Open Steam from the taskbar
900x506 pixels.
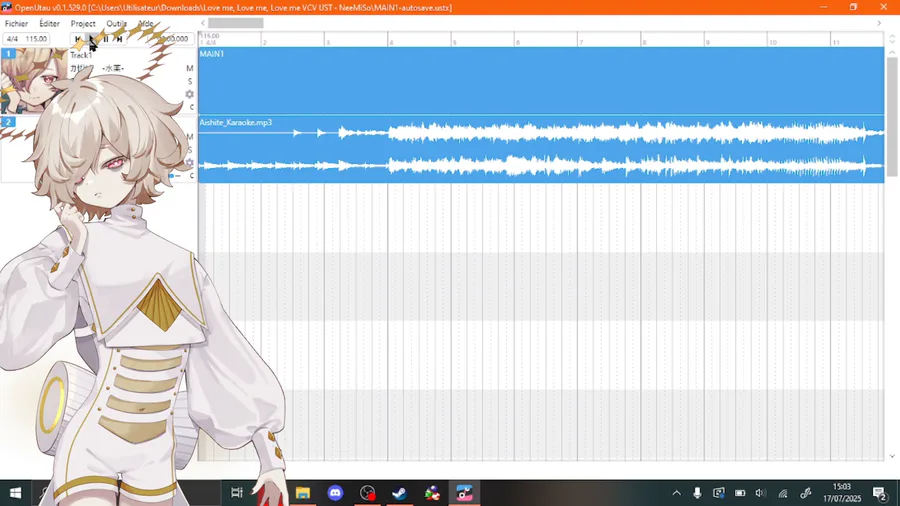coord(399,493)
